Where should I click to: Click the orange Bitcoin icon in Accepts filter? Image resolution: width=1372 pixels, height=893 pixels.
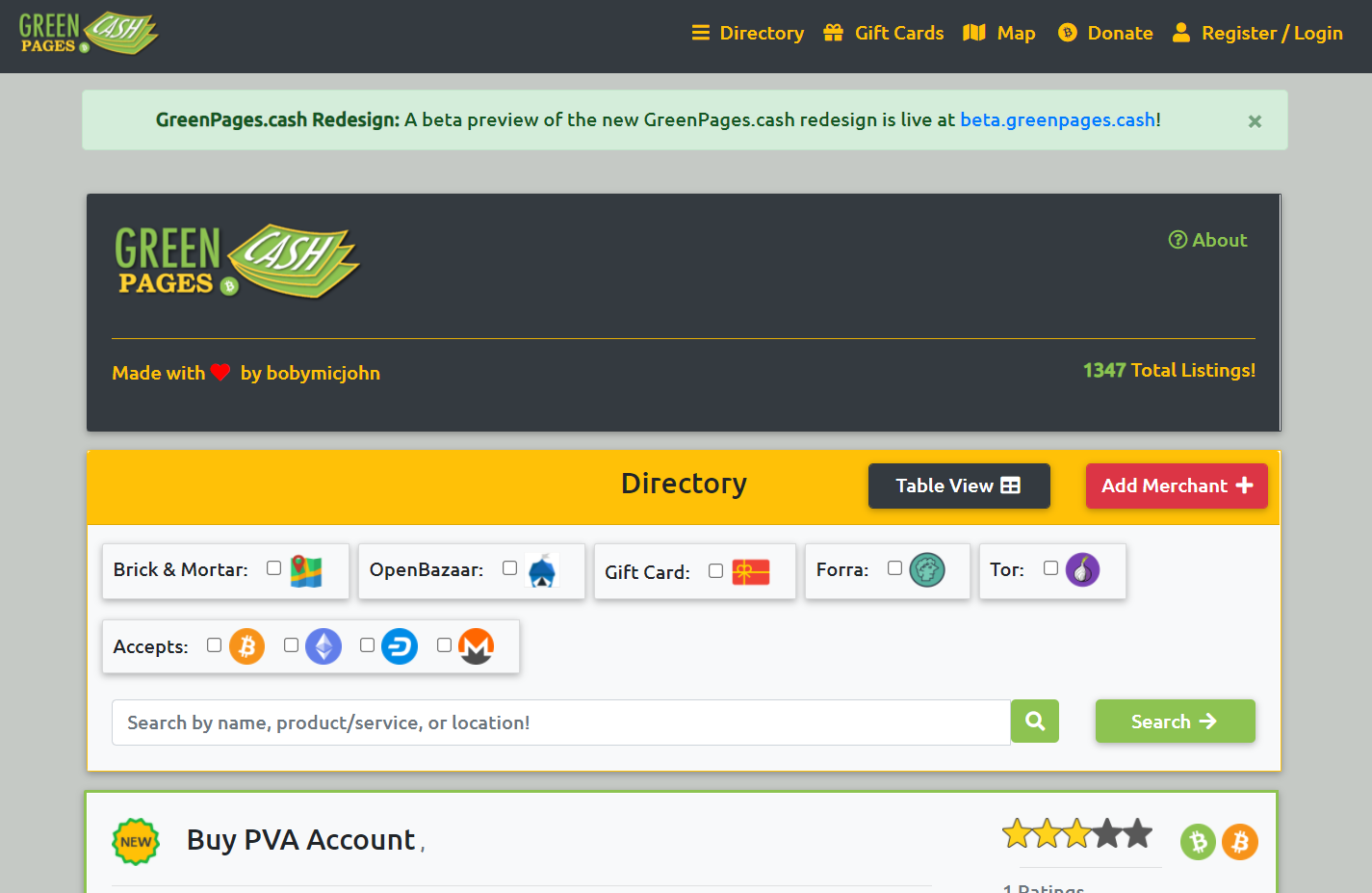click(247, 646)
